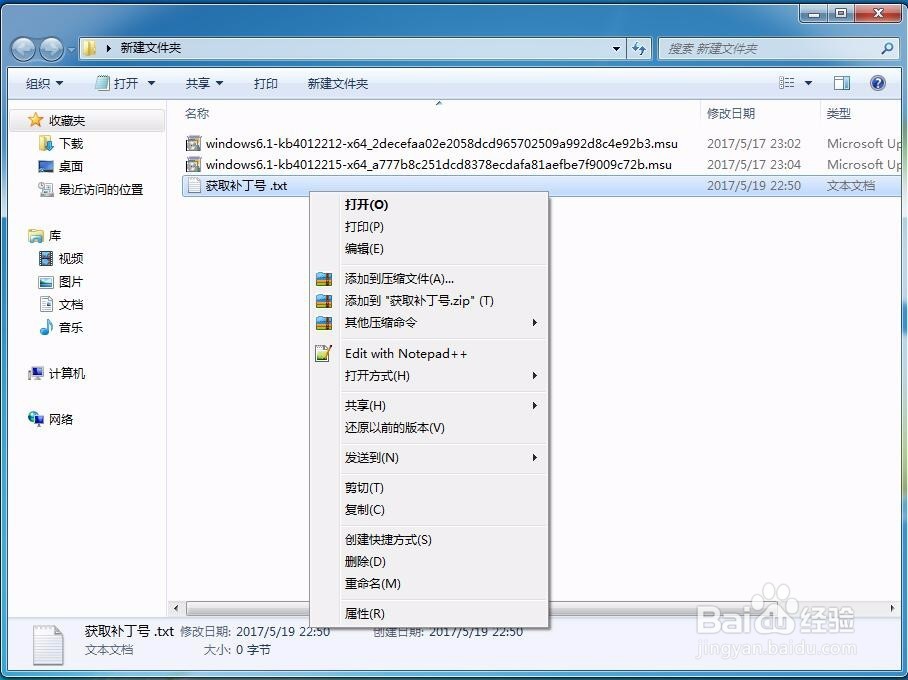Image resolution: width=908 pixels, height=680 pixels.
Task: Choose 属性 from the context menu
Action: point(370,613)
